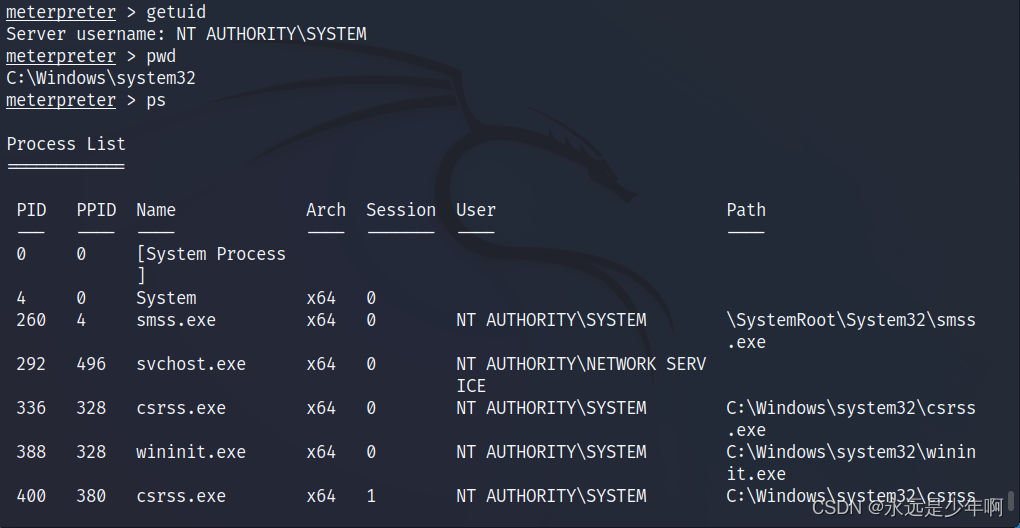The image size is (1020, 528).
Task: Select csrss.exe name in PID 400 row
Action: pos(181,496)
